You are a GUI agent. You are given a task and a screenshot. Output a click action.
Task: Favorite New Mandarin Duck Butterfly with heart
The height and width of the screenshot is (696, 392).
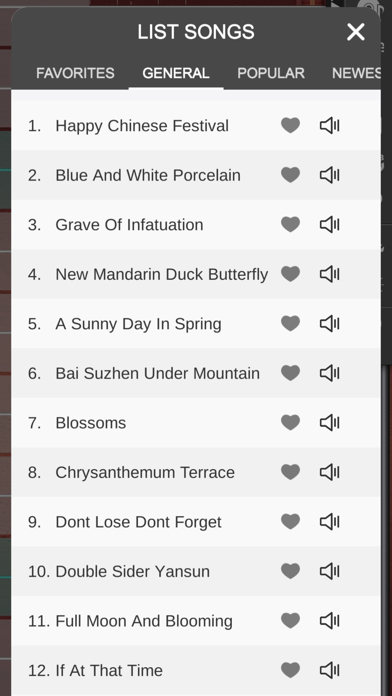click(290, 274)
